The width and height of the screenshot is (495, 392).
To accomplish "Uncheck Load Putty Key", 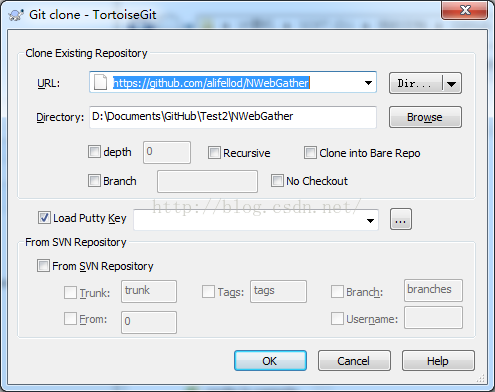I will coord(44,218).
